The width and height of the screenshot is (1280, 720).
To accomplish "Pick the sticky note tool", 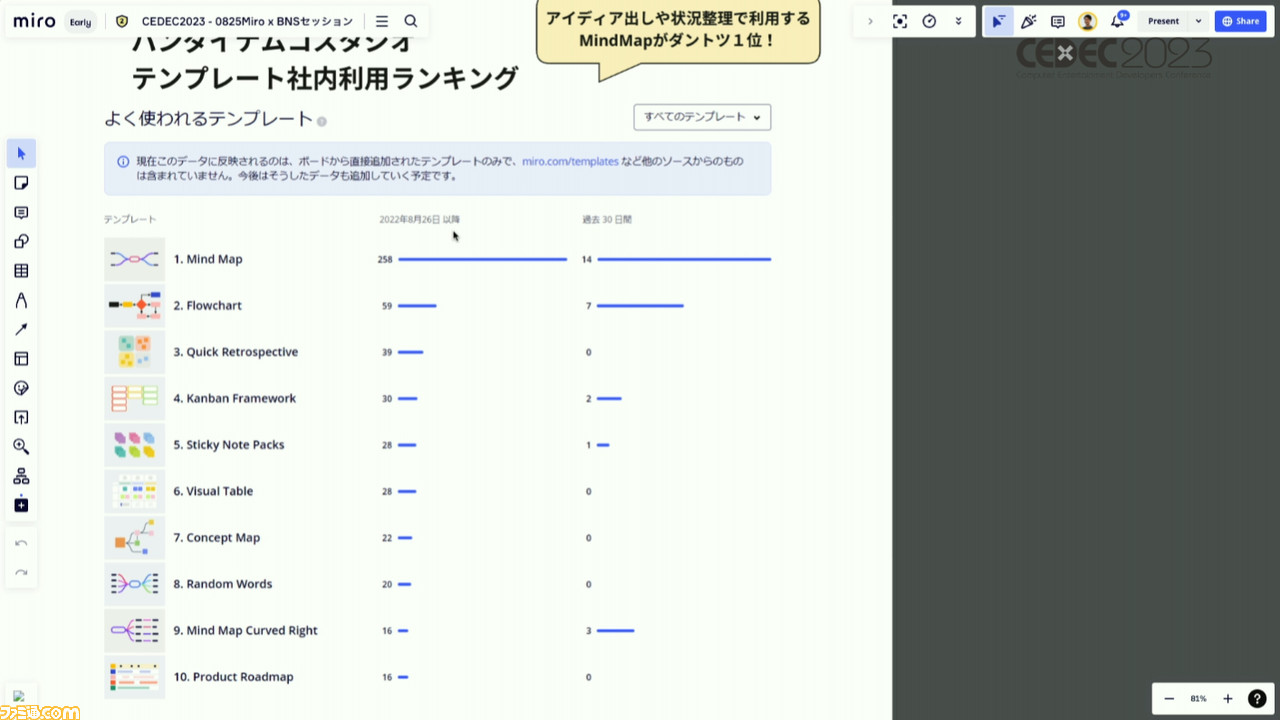I will 21,183.
